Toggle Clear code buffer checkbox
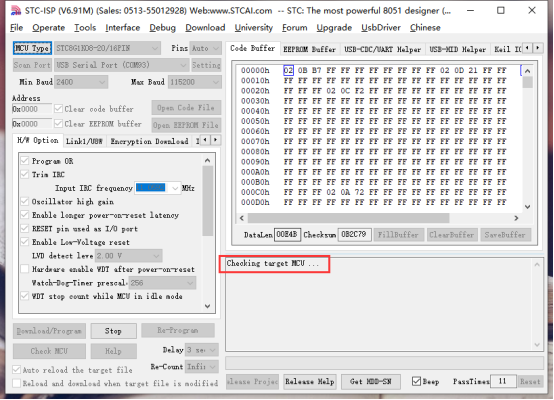This screenshot has width=554, height=400. tap(59, 109)
